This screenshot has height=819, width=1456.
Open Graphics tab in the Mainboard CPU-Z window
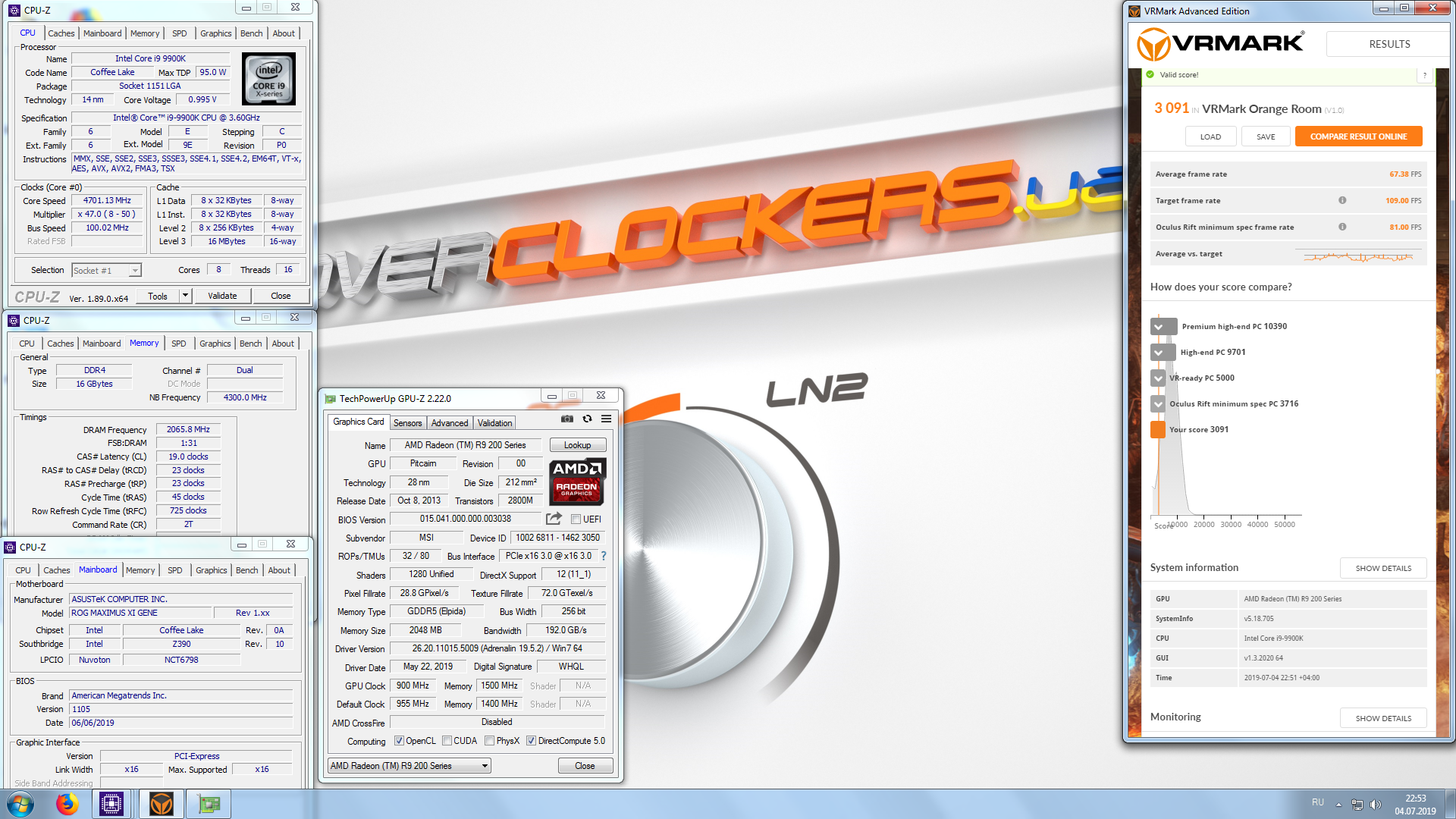pos(211,570)
